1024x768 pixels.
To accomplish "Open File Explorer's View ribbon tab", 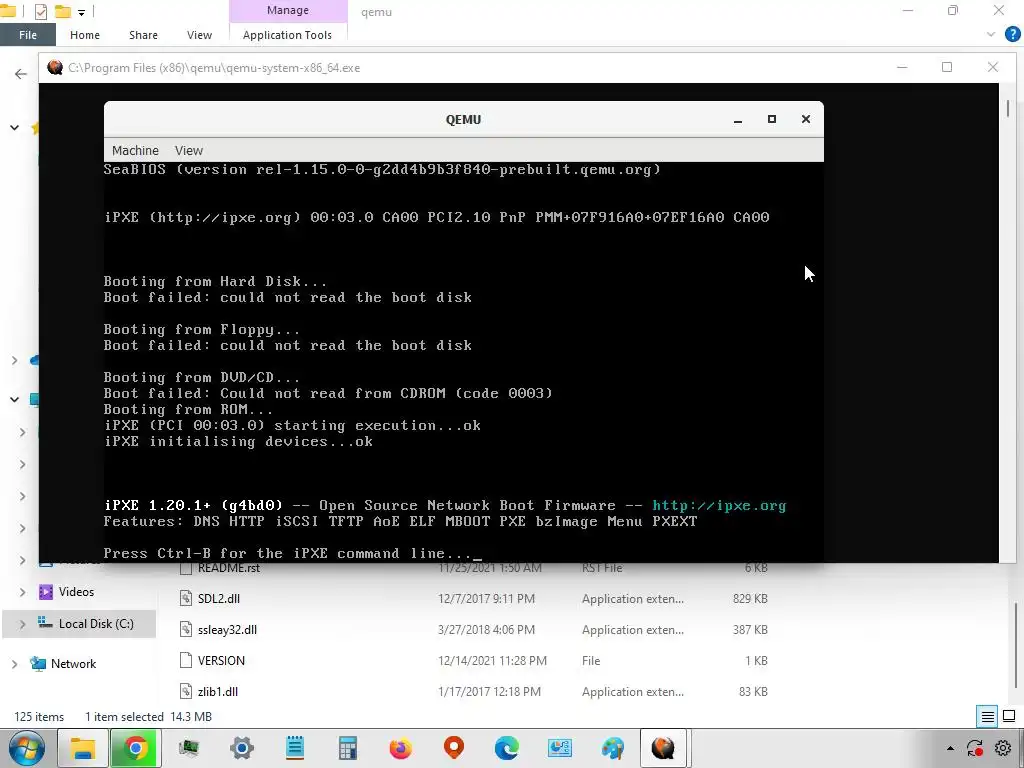I will 199,35.
